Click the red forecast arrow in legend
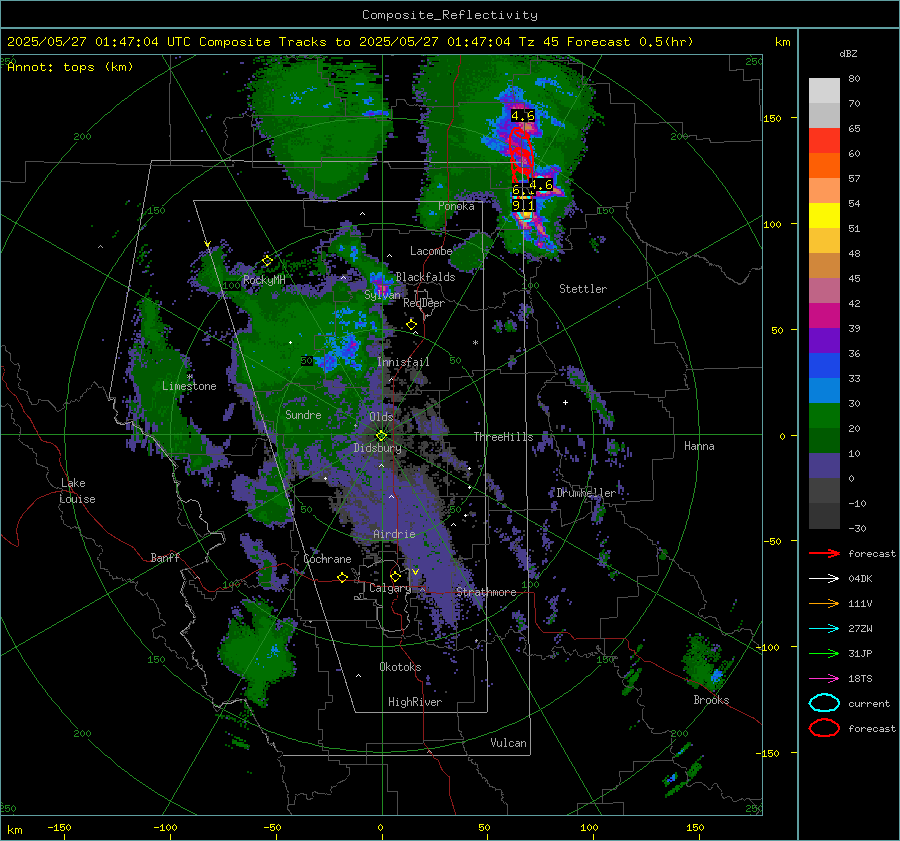Image resolution: width=900 pixels, height=841 pixels. tap(824, 553)
